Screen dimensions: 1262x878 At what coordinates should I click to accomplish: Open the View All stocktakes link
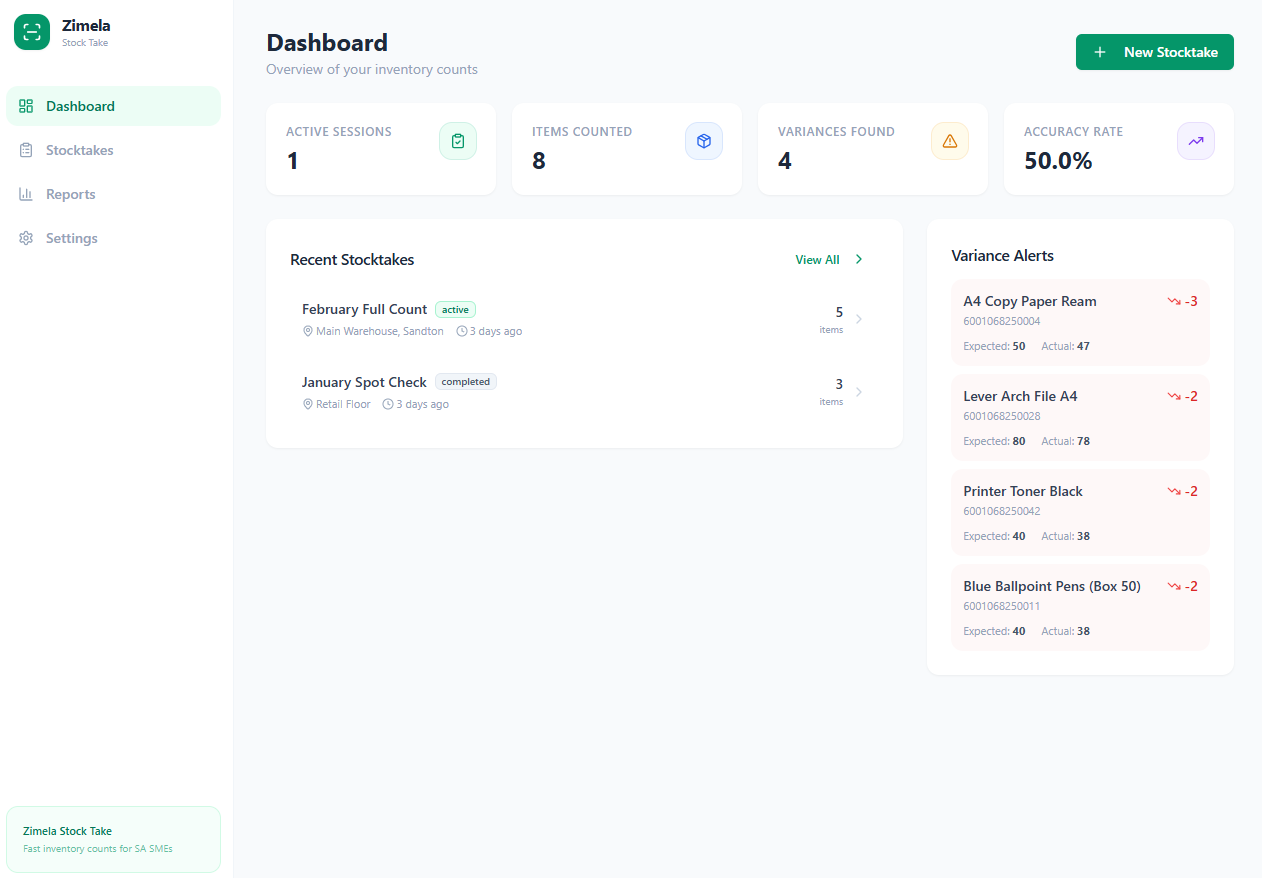817,260
